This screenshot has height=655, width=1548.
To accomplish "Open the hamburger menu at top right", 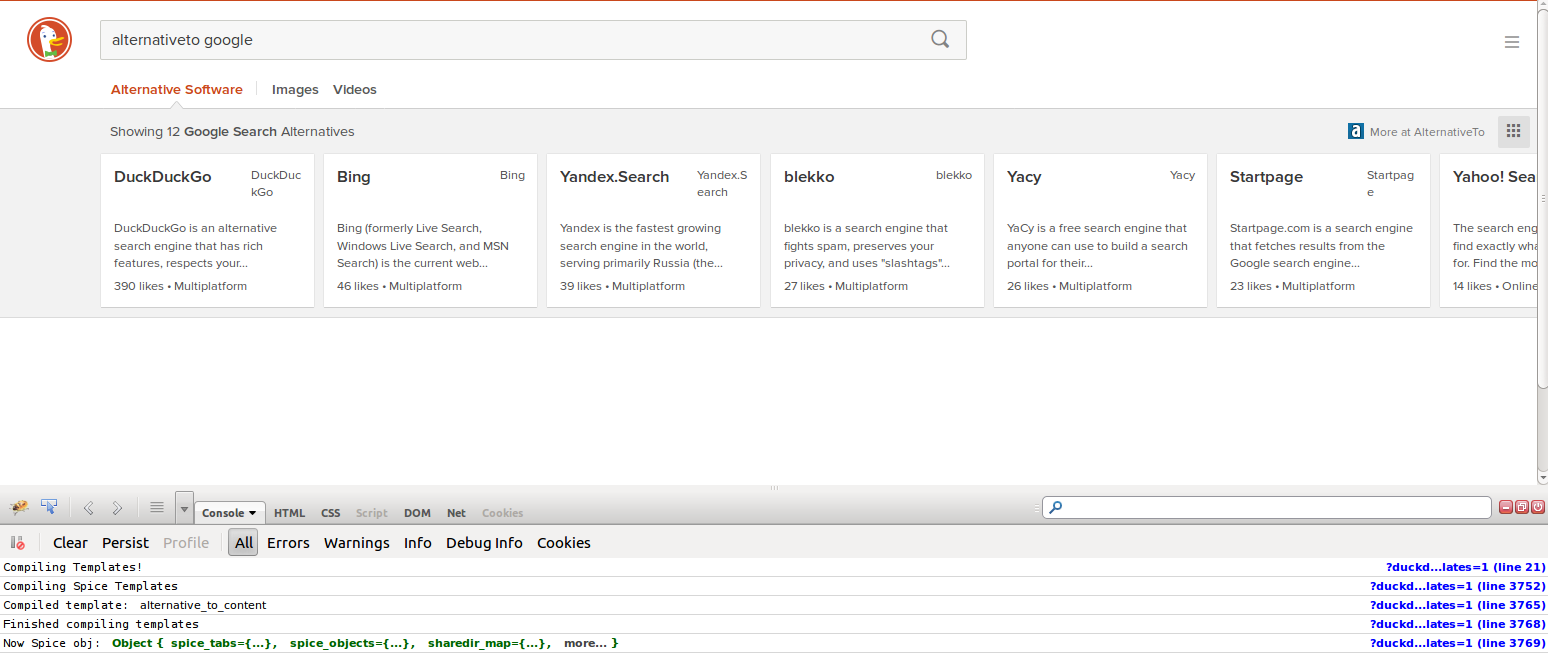I will tap(1512, 42).
